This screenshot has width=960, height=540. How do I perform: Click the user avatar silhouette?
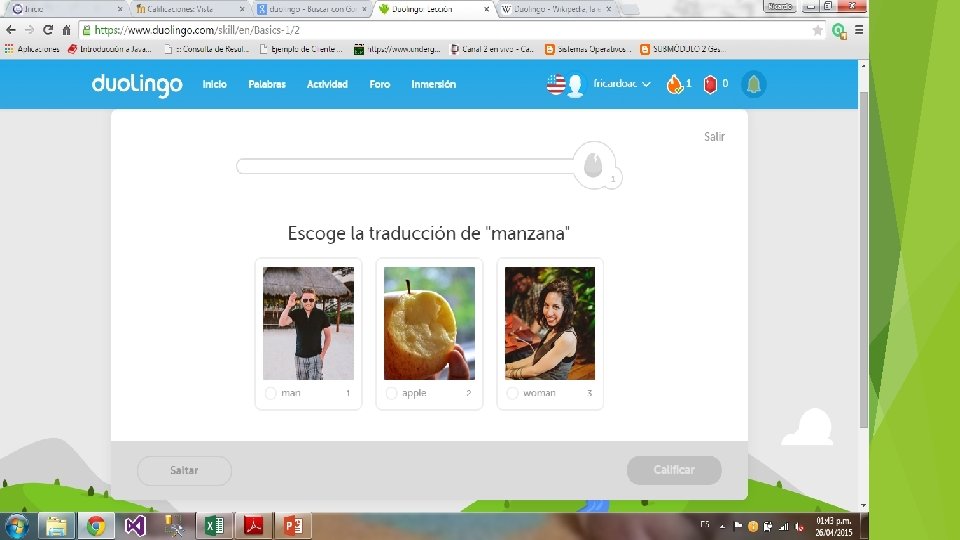[576, 85]
